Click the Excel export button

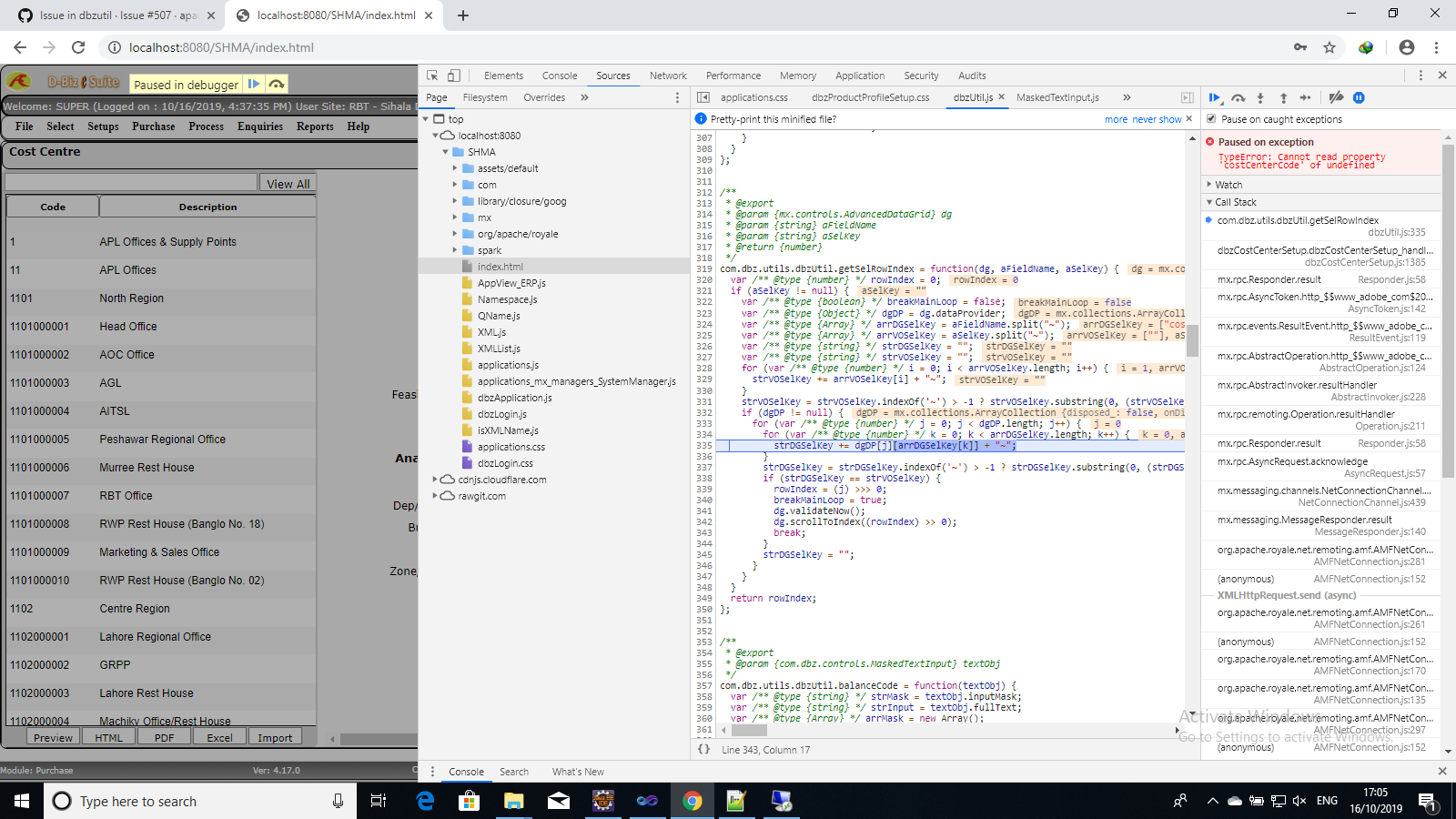[219, 737]
